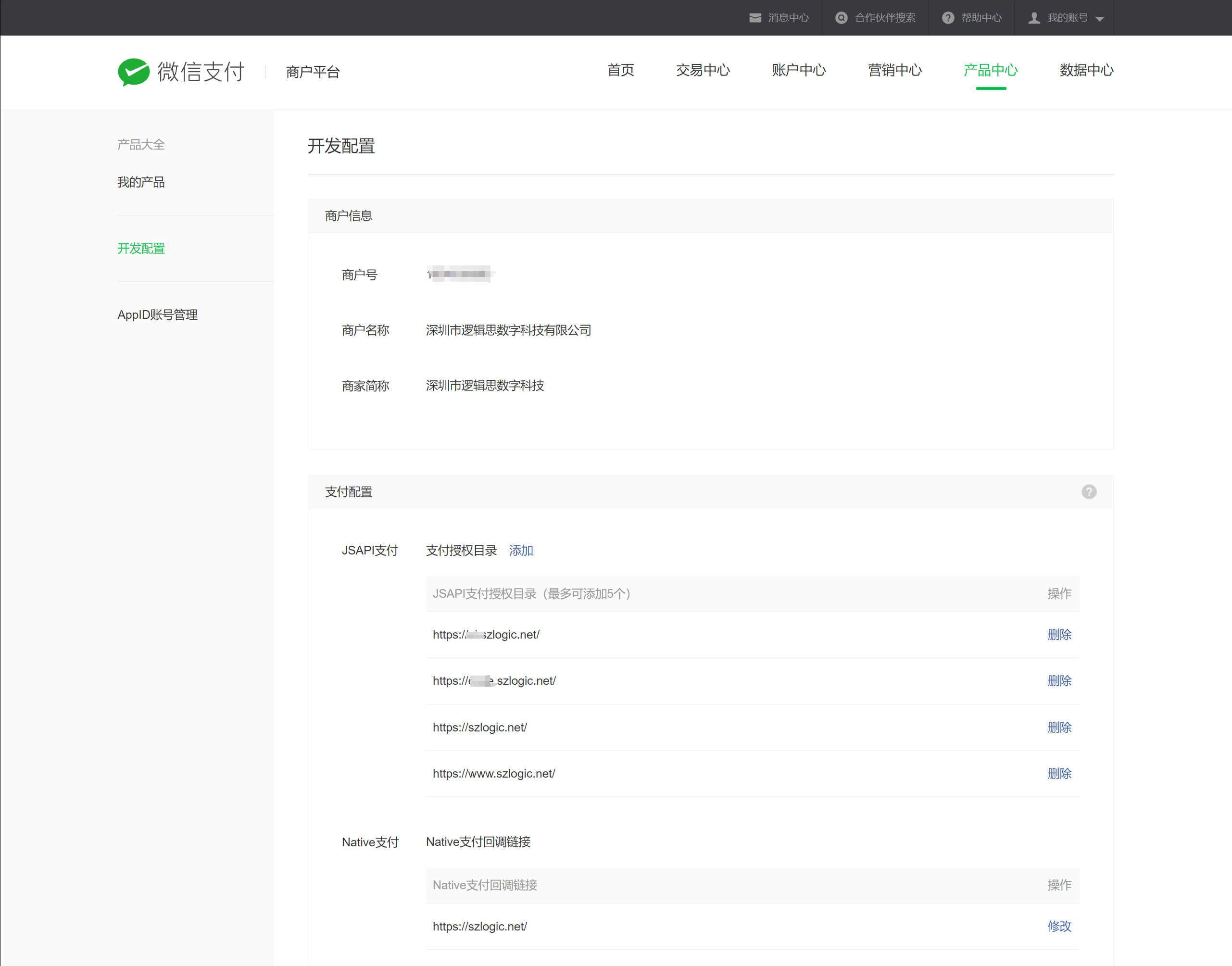
Task: Open the 交易中心 navigation tab
Action: pos(703,70)
